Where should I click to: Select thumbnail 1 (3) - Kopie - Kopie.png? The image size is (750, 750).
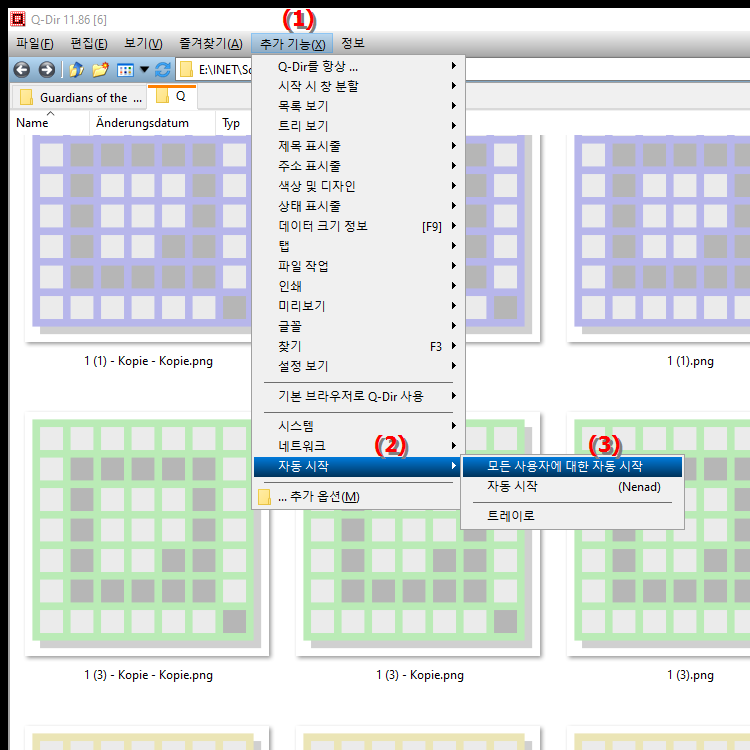(146, 534)
